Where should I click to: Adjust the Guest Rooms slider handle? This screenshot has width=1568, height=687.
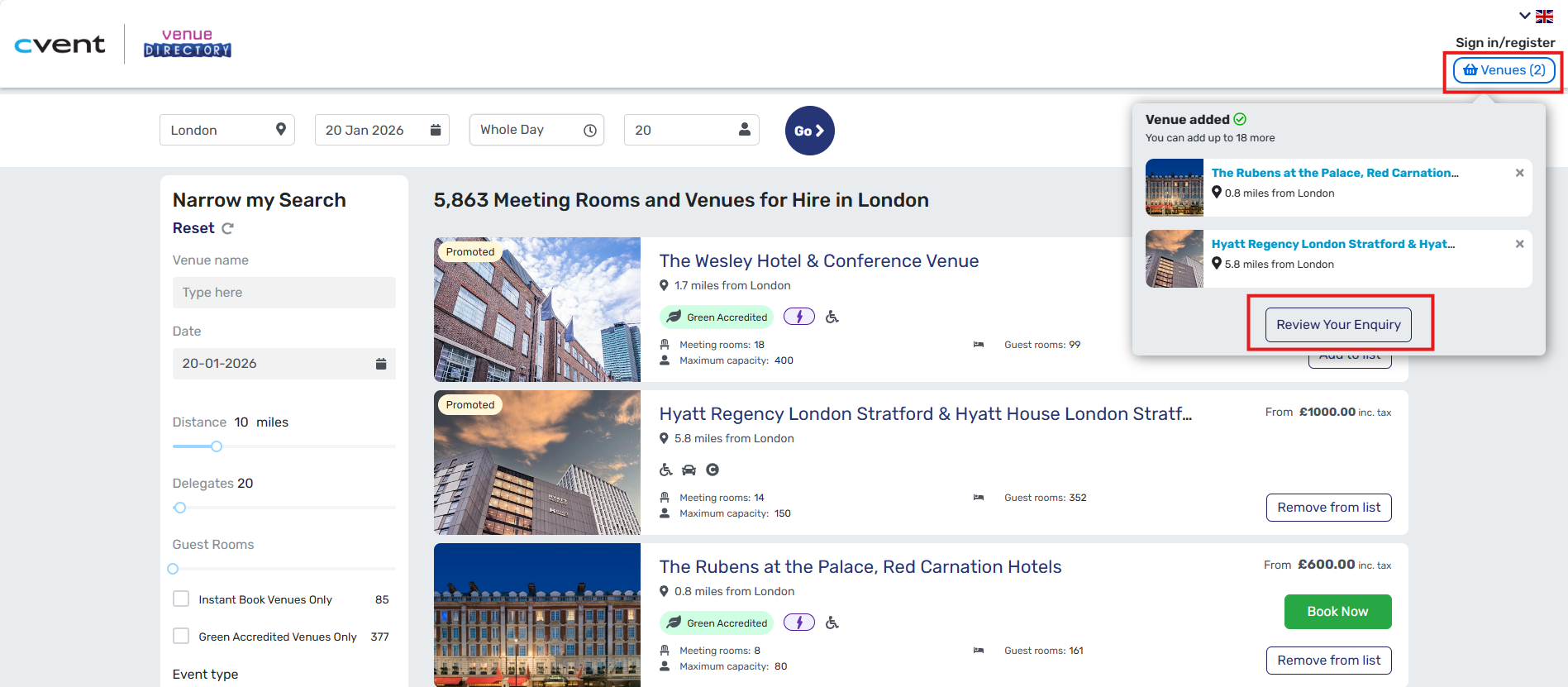[173, 569]
